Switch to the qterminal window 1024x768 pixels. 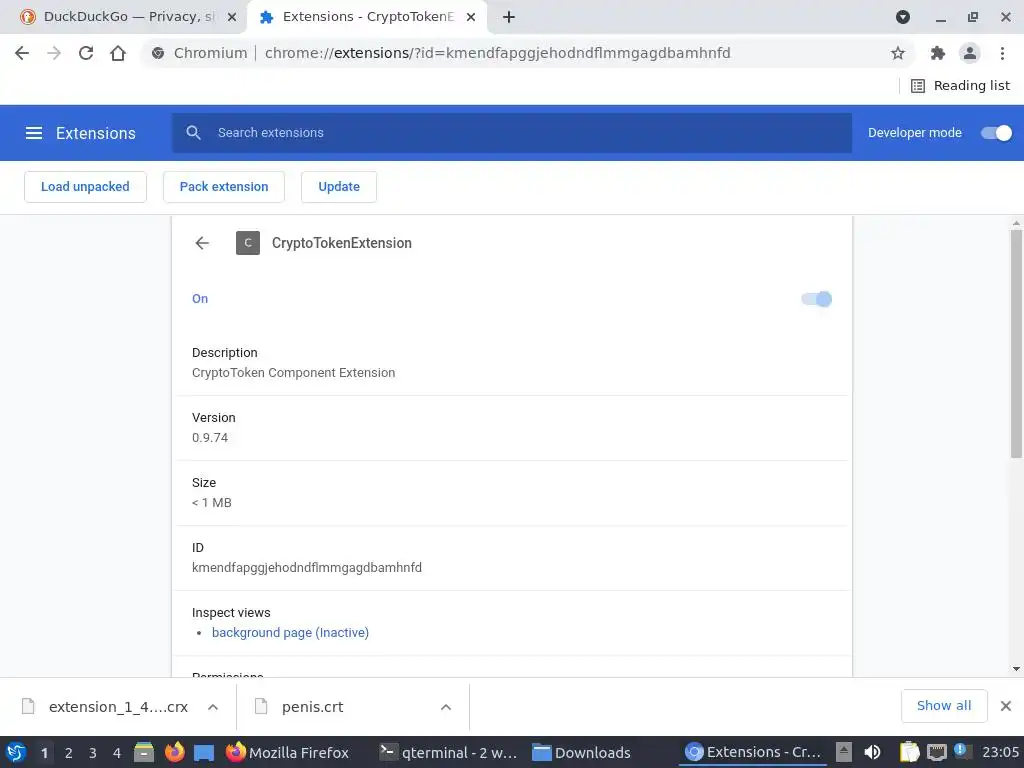449,752
